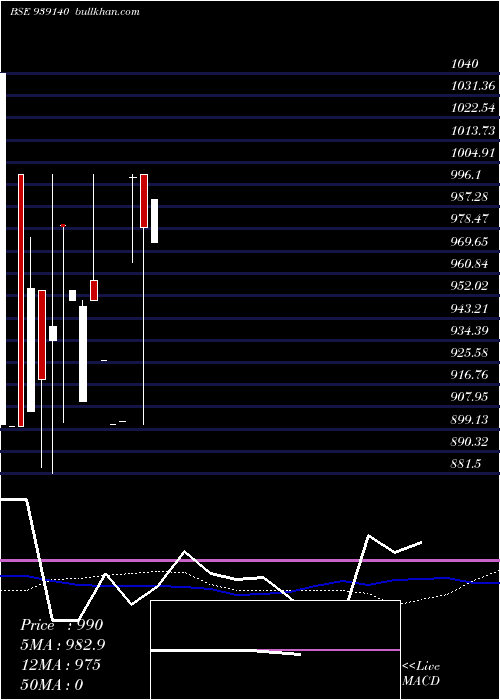Click the 987.28 price level label
Image resolution: width=500 pixels, height=700 pixels.
(469, 196)
